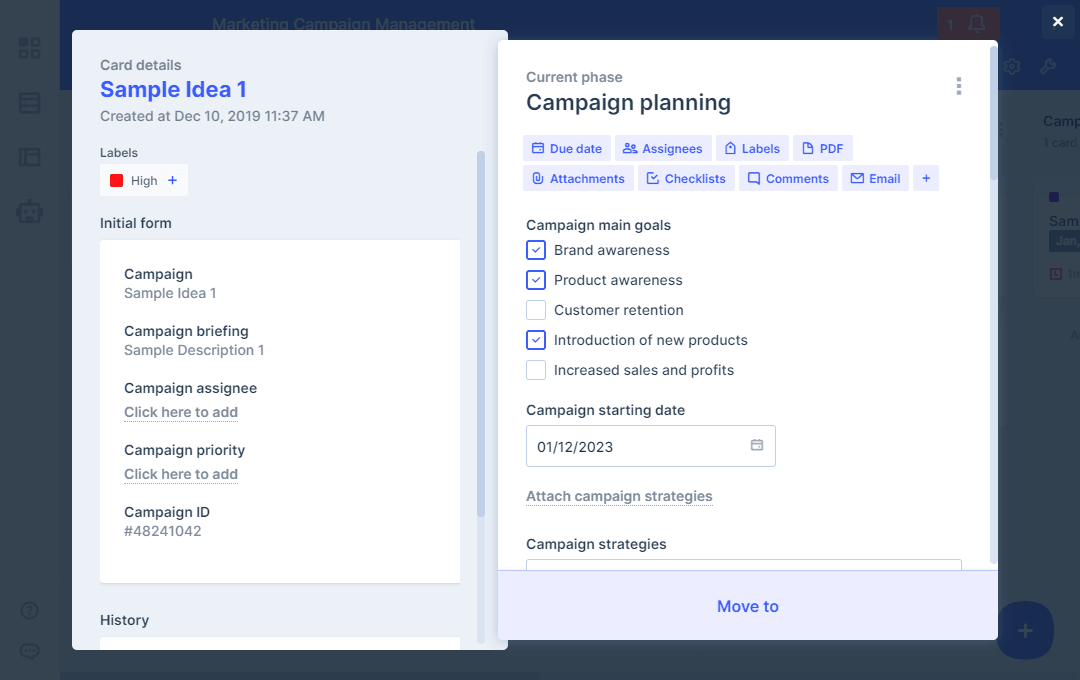This screenshot has width=1080, height=680.
Task: Click the help question mark icon
Action: (30, 611)
